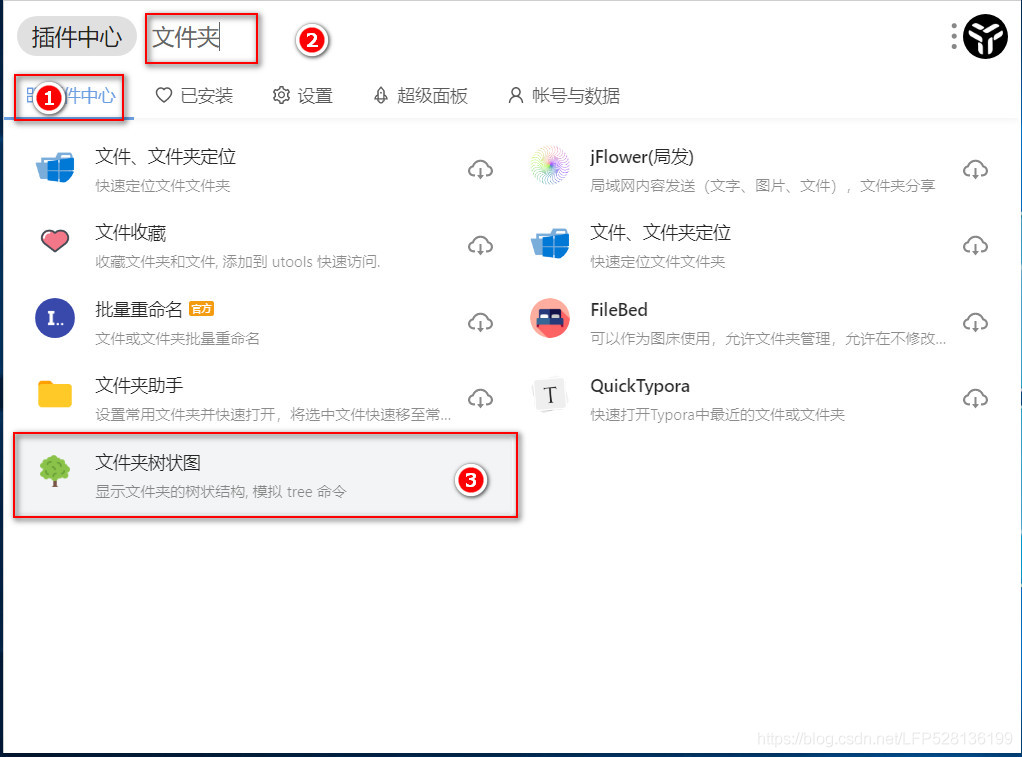Click the 文件夹树状图 tree icon

click(x=55, y=470)
